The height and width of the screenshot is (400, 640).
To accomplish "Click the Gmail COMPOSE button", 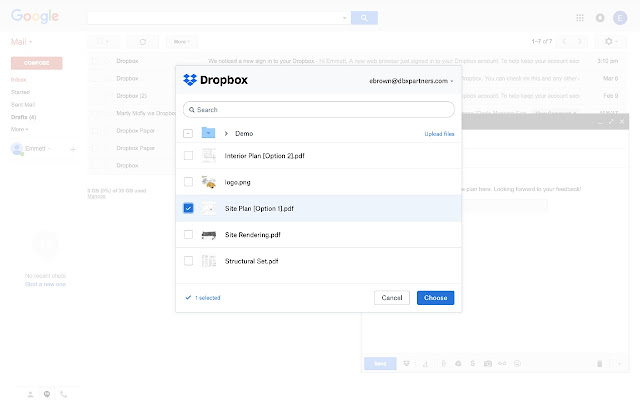I will [x=37, y=63].
